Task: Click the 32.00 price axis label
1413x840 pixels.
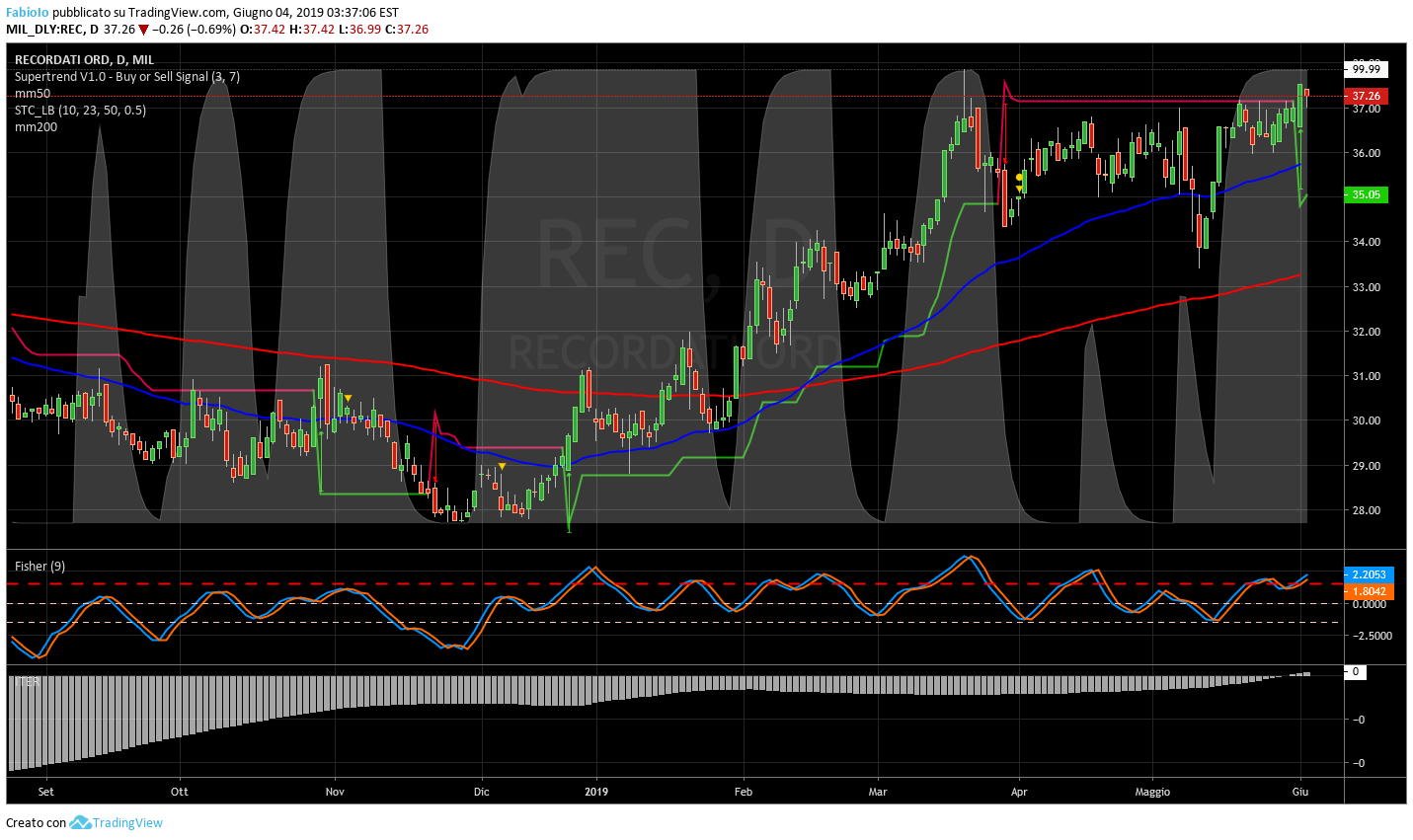Action: point(1366,332)
